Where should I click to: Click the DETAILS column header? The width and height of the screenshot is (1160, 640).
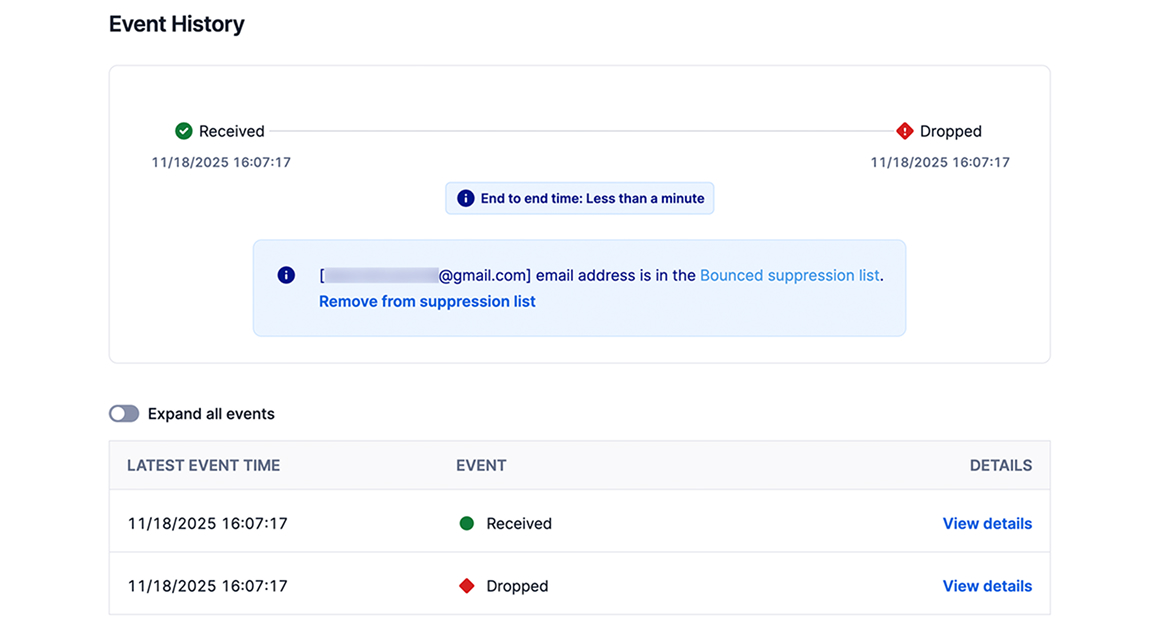click(1000, 465)
